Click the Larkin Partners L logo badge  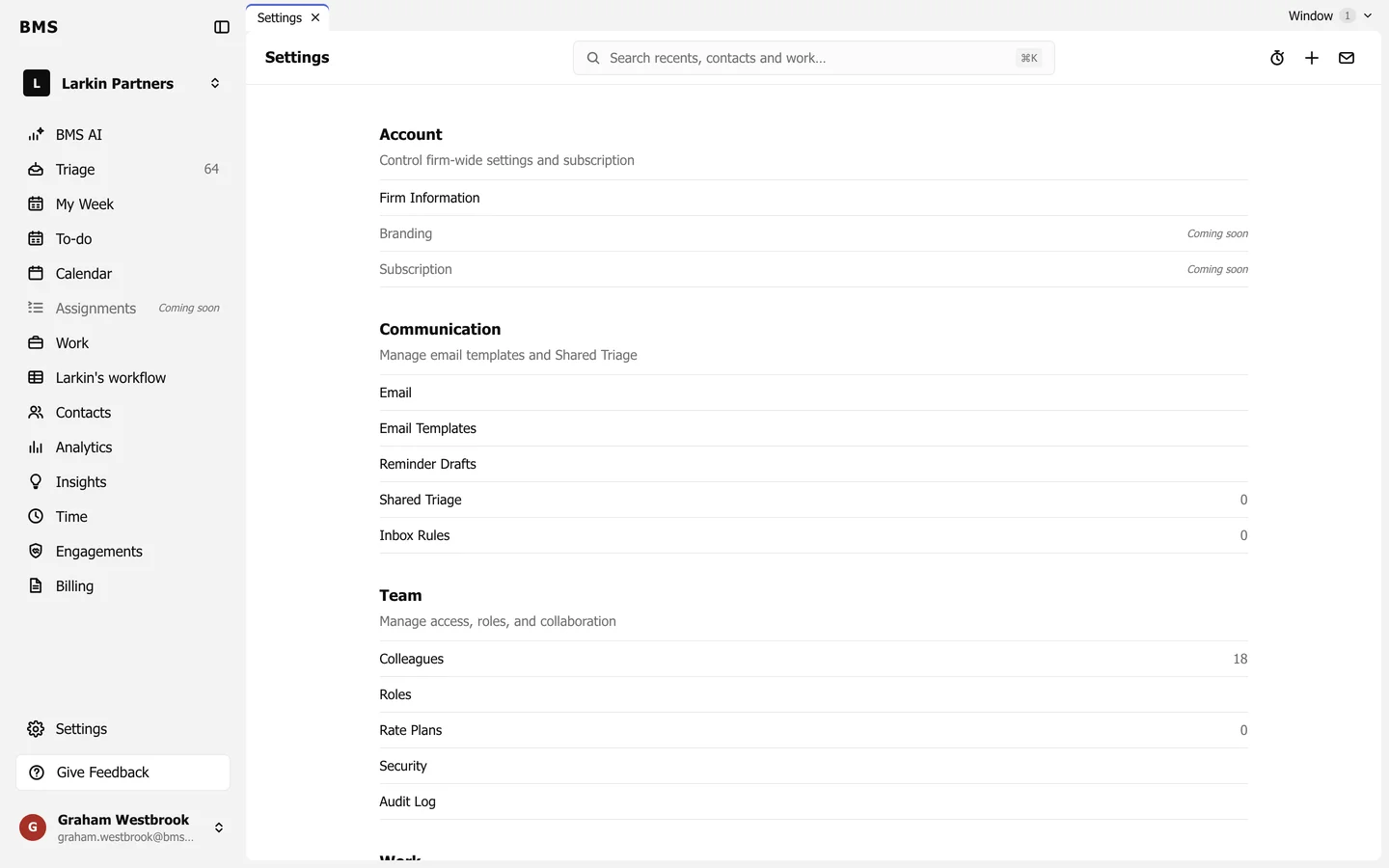pyautogui.click(x=37, y=83)
